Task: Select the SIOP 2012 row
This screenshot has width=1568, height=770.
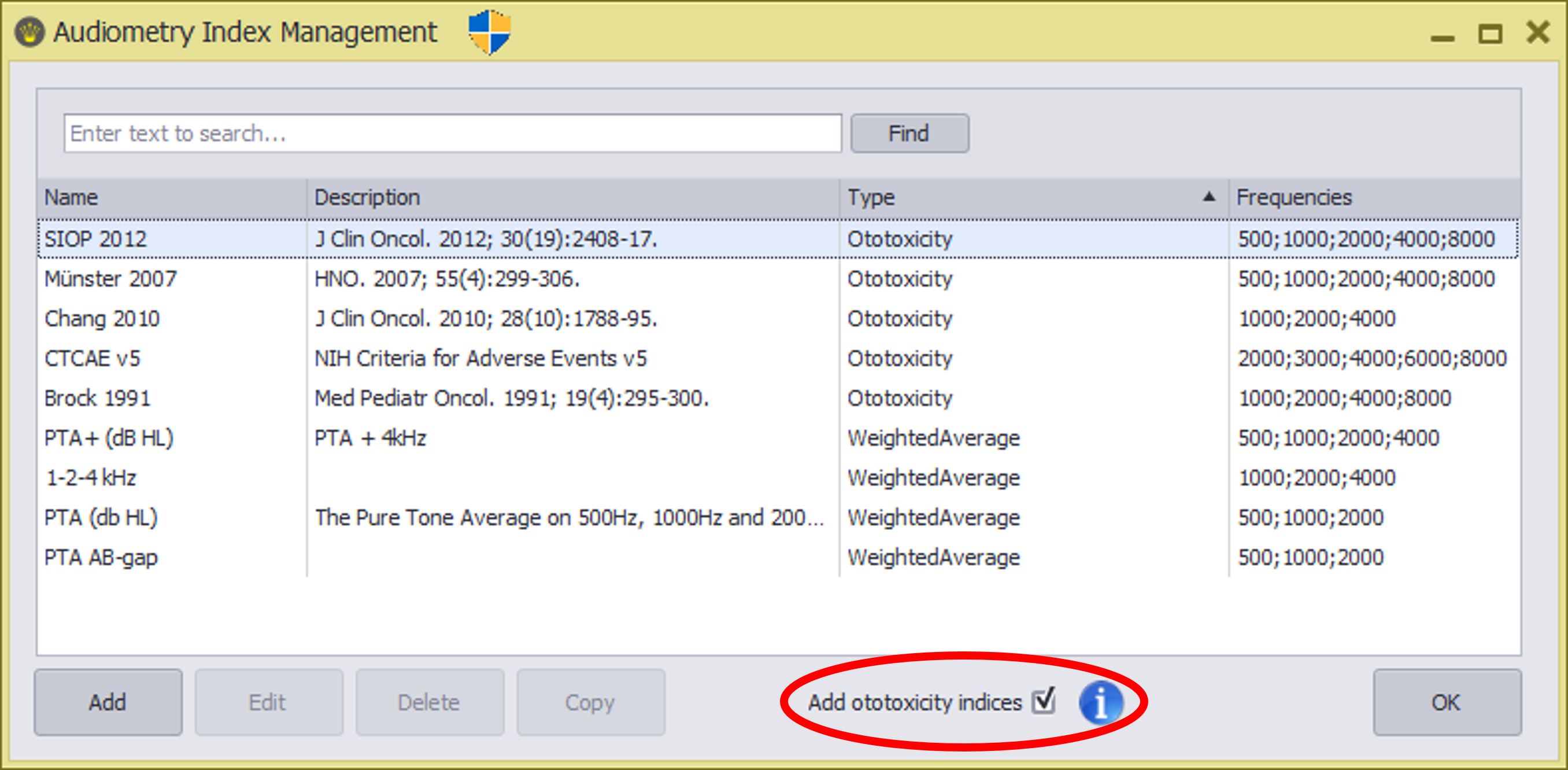Action: coord(95,239)
